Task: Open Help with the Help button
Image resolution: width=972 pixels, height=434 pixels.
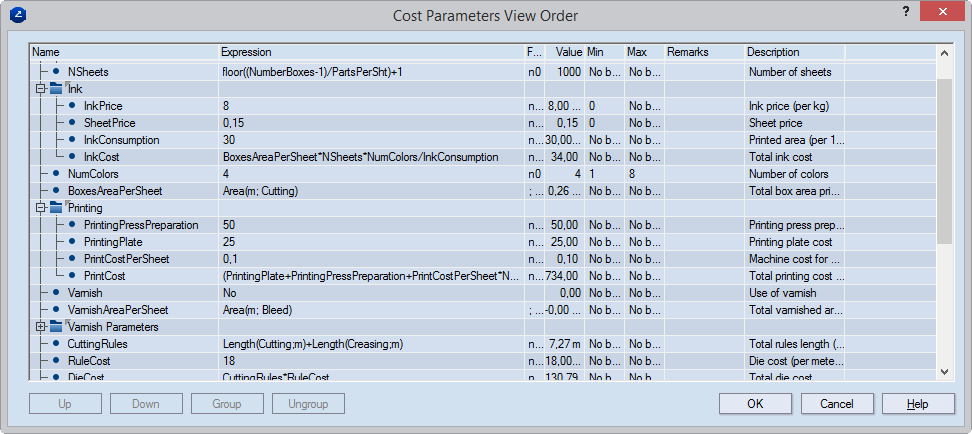Action: click(x=917, y=404)
